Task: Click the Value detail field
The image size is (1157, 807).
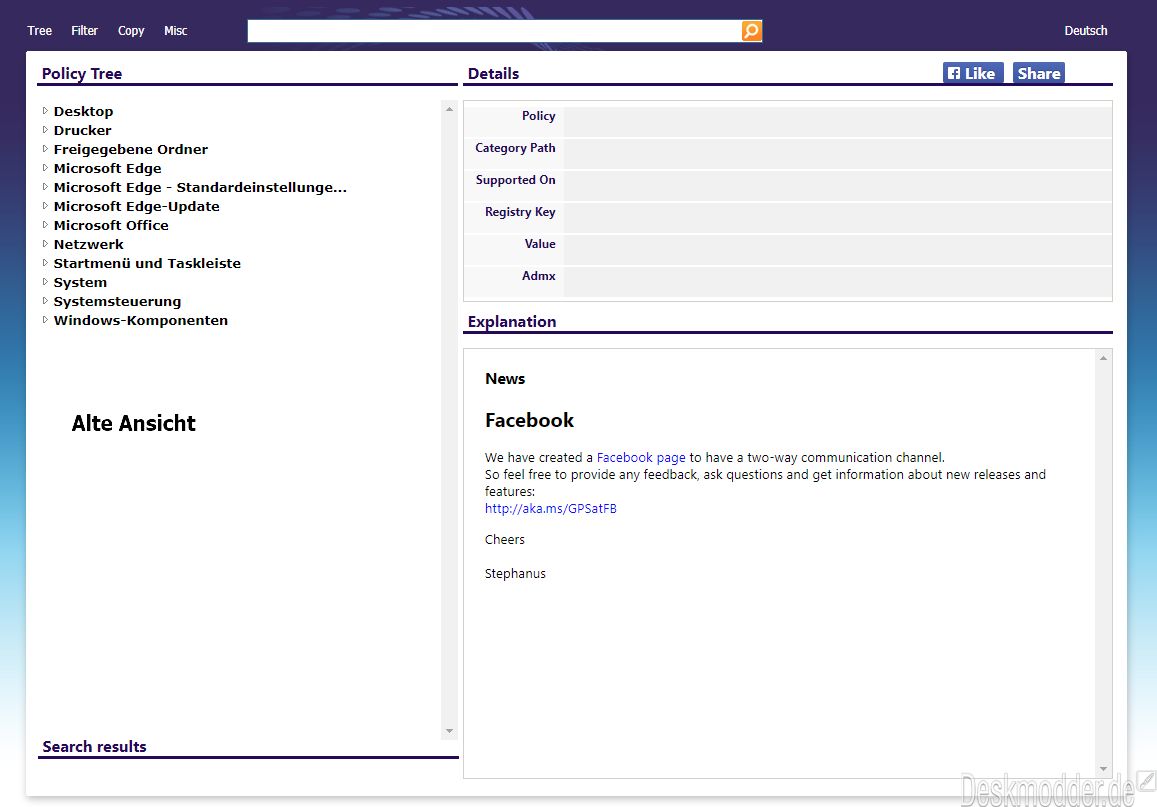Action: 837,250
